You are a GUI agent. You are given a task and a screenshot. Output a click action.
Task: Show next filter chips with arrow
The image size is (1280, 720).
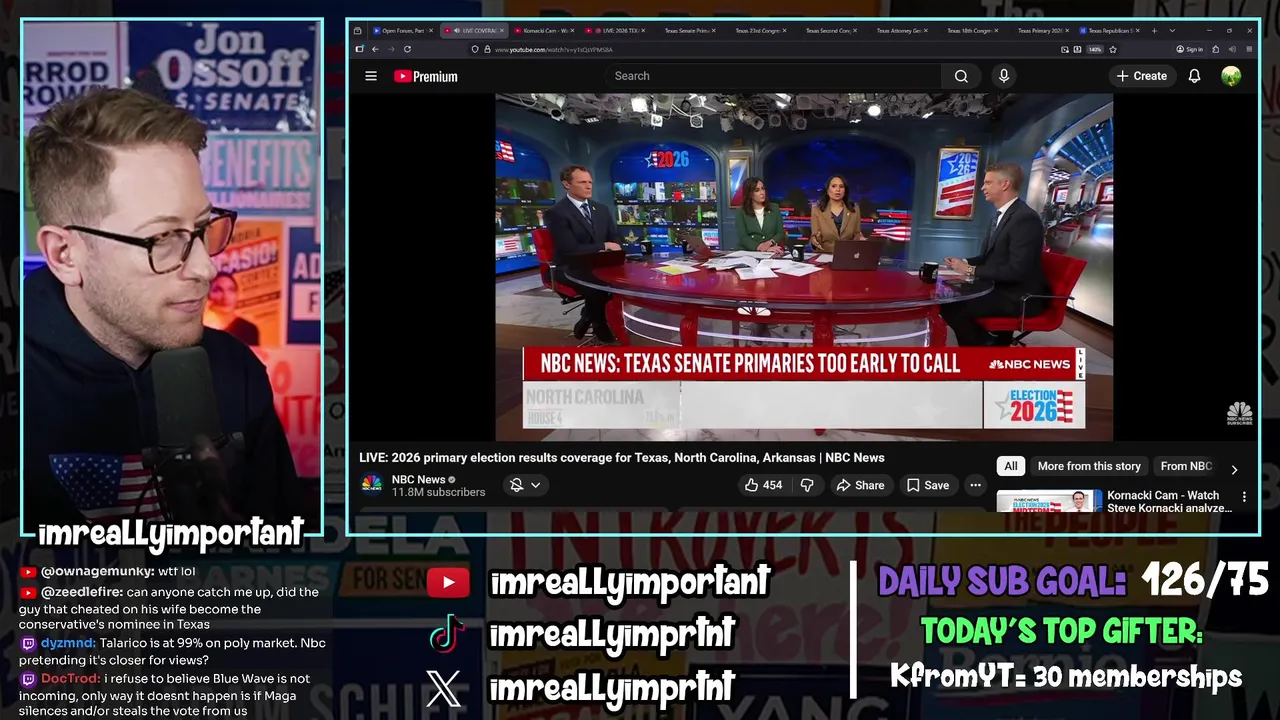click(1234, 469)
